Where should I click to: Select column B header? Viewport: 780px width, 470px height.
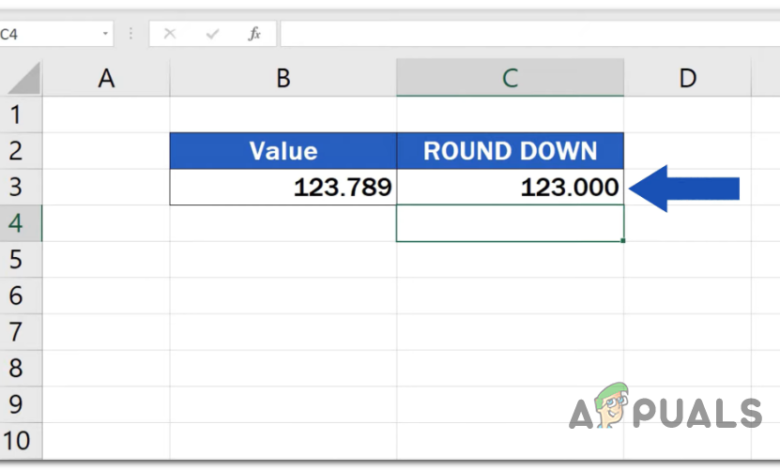point(283,79)
